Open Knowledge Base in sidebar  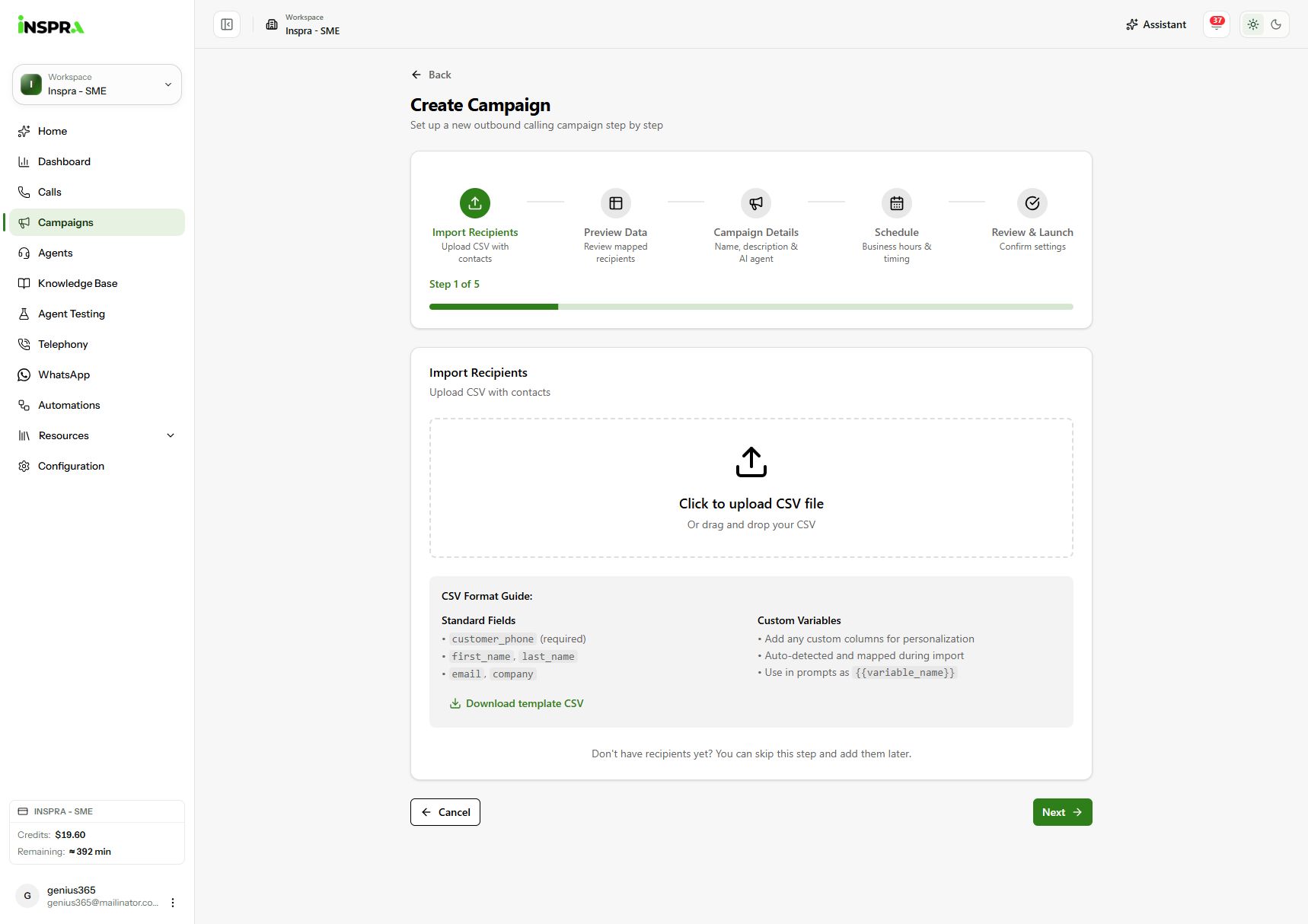[97, 283]
